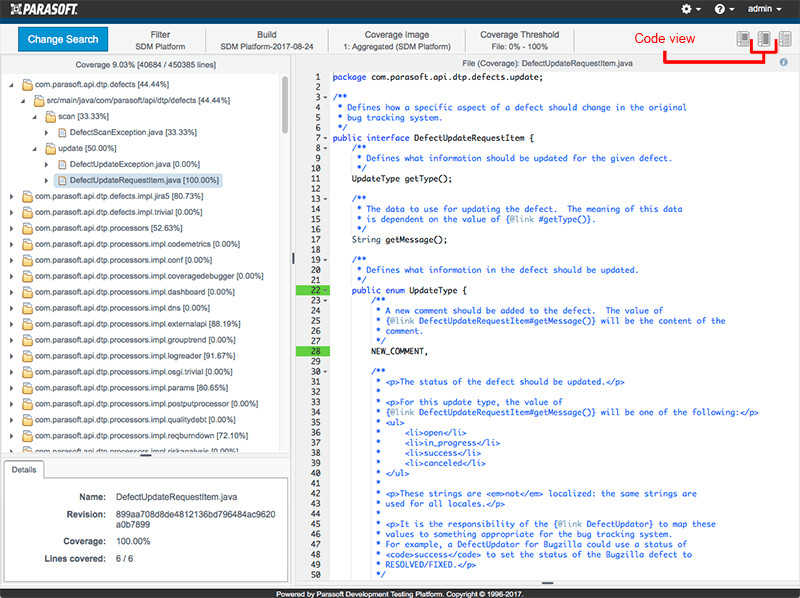The image size is (800, 598).
Task: Click the folder icon of processors.impl.qualitydebt
Action: click(x=27, y=420)
